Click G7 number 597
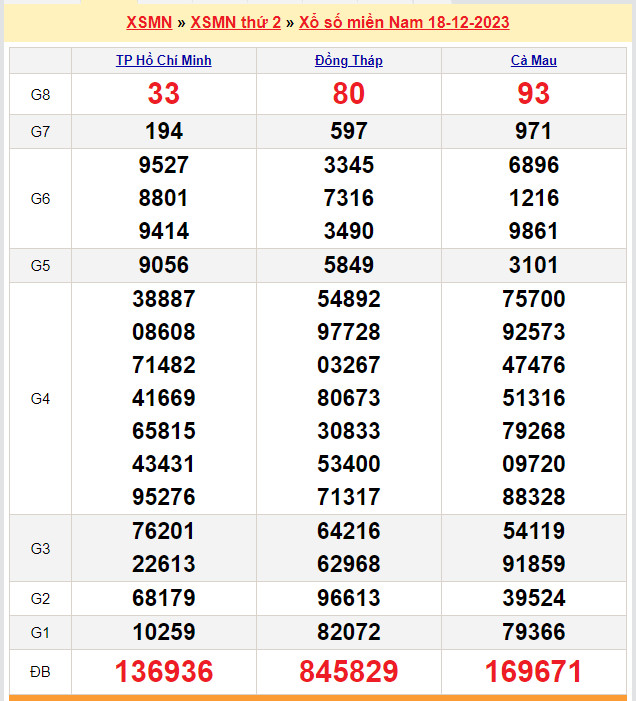Image resolution: width=636 pixels, height=701 pixels. point(348,131)
